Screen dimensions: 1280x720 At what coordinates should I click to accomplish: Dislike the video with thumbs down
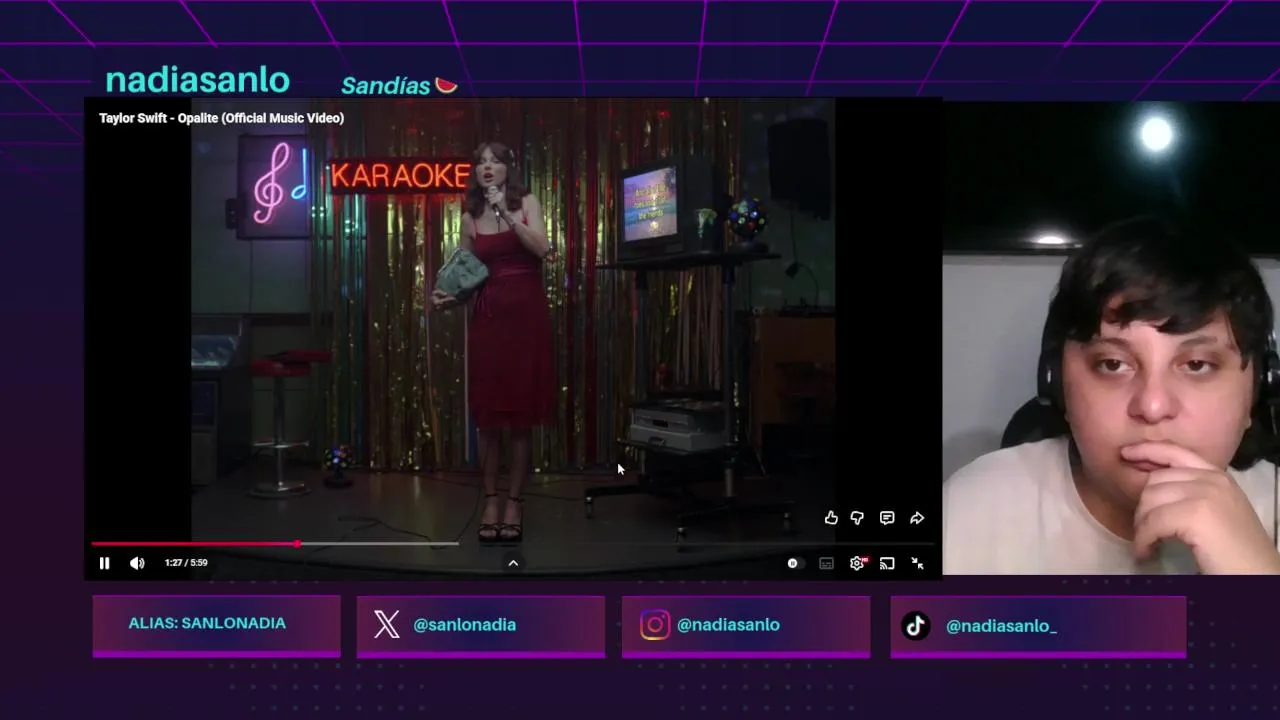tap(857, 518)
